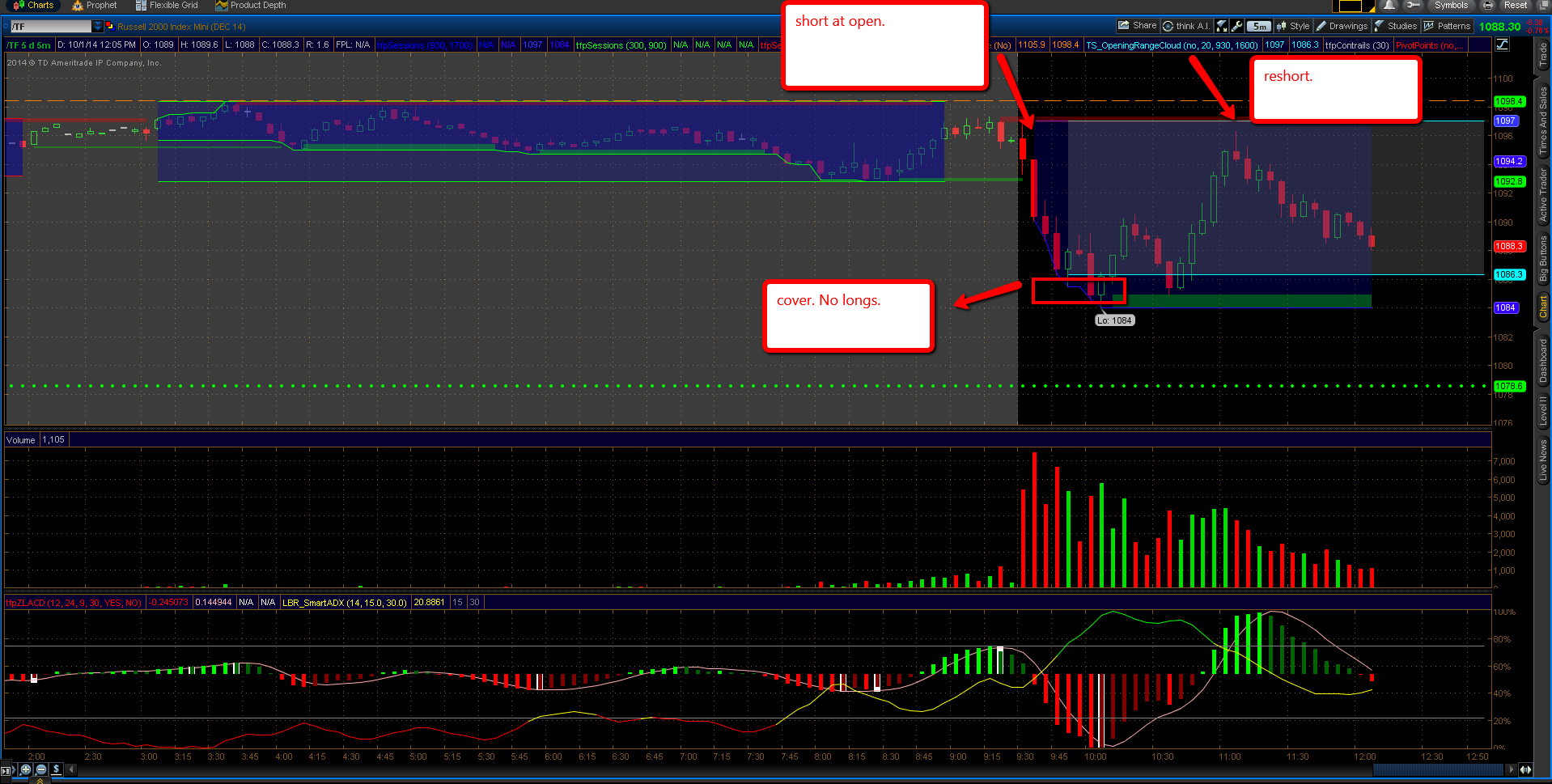This screenshot has height=784, width=1552.
Task: Open the Dashboard side tab
Action: 1543,361
